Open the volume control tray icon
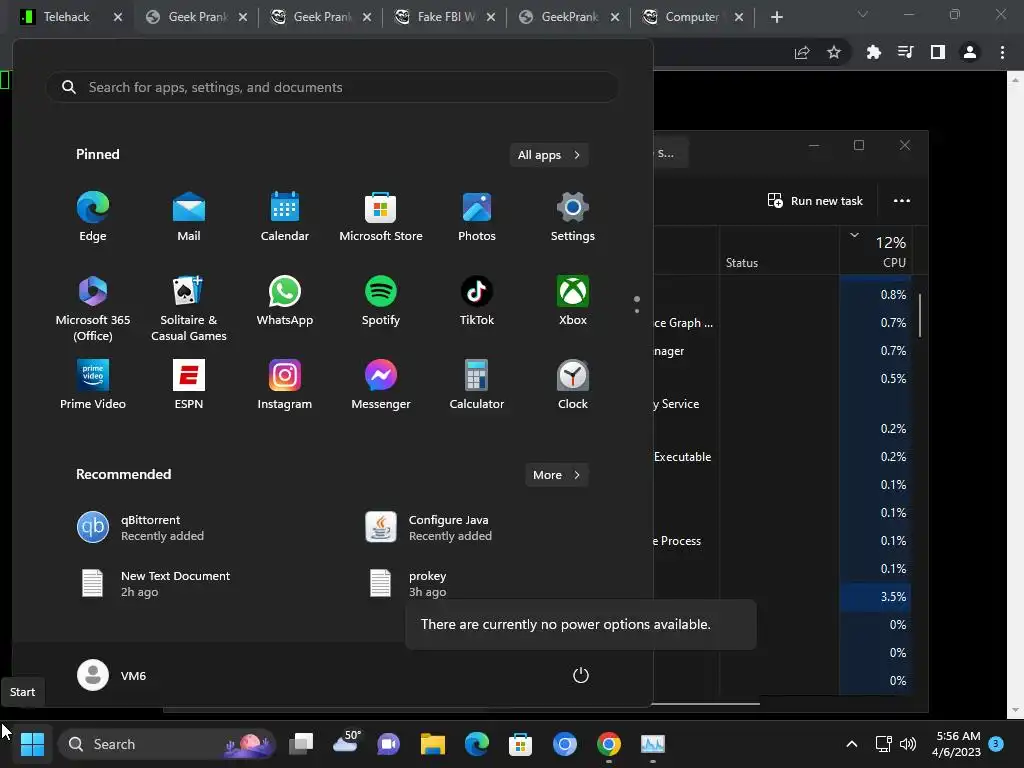 coord(908,744)
